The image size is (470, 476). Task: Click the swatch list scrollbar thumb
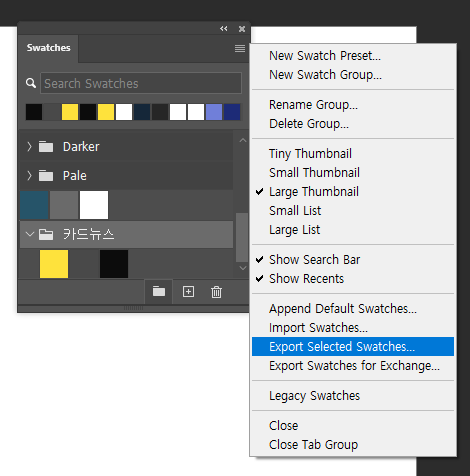coord(242,237)
